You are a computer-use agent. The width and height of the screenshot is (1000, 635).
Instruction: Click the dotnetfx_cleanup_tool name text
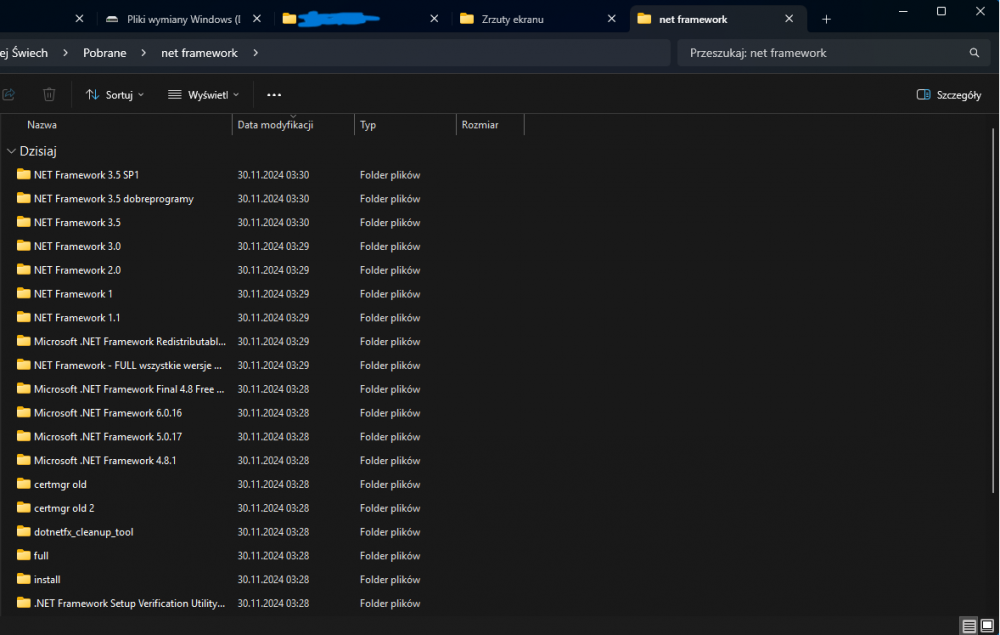tap(84, 532)
